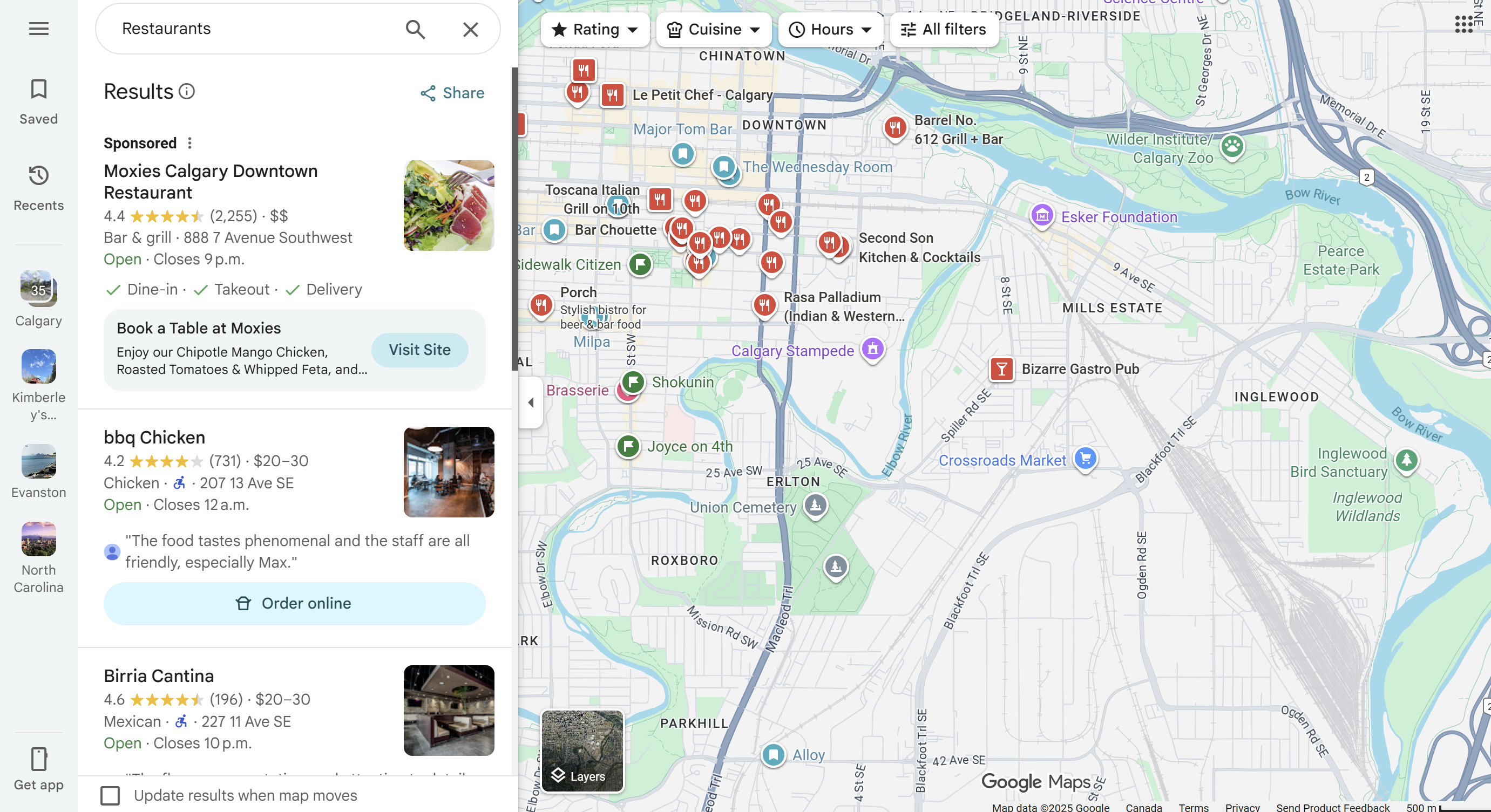Viewport: 1491px width, 812px height.
Task: Click the Milpa map label
Action: tap(592, 342)
